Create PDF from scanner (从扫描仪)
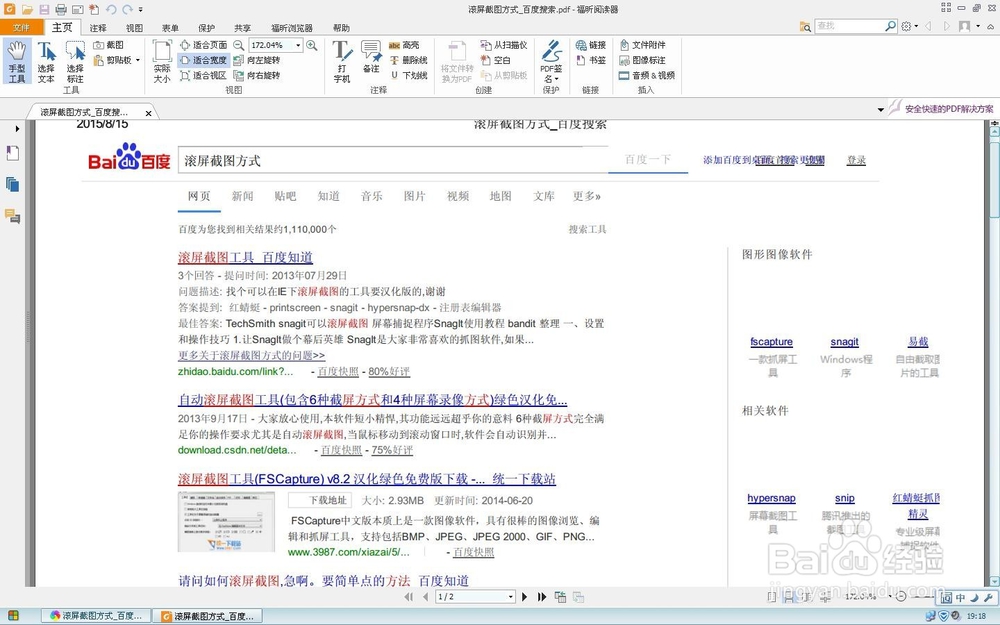The width and height of the screenshot is (1000, 625). tap(503, 45)
